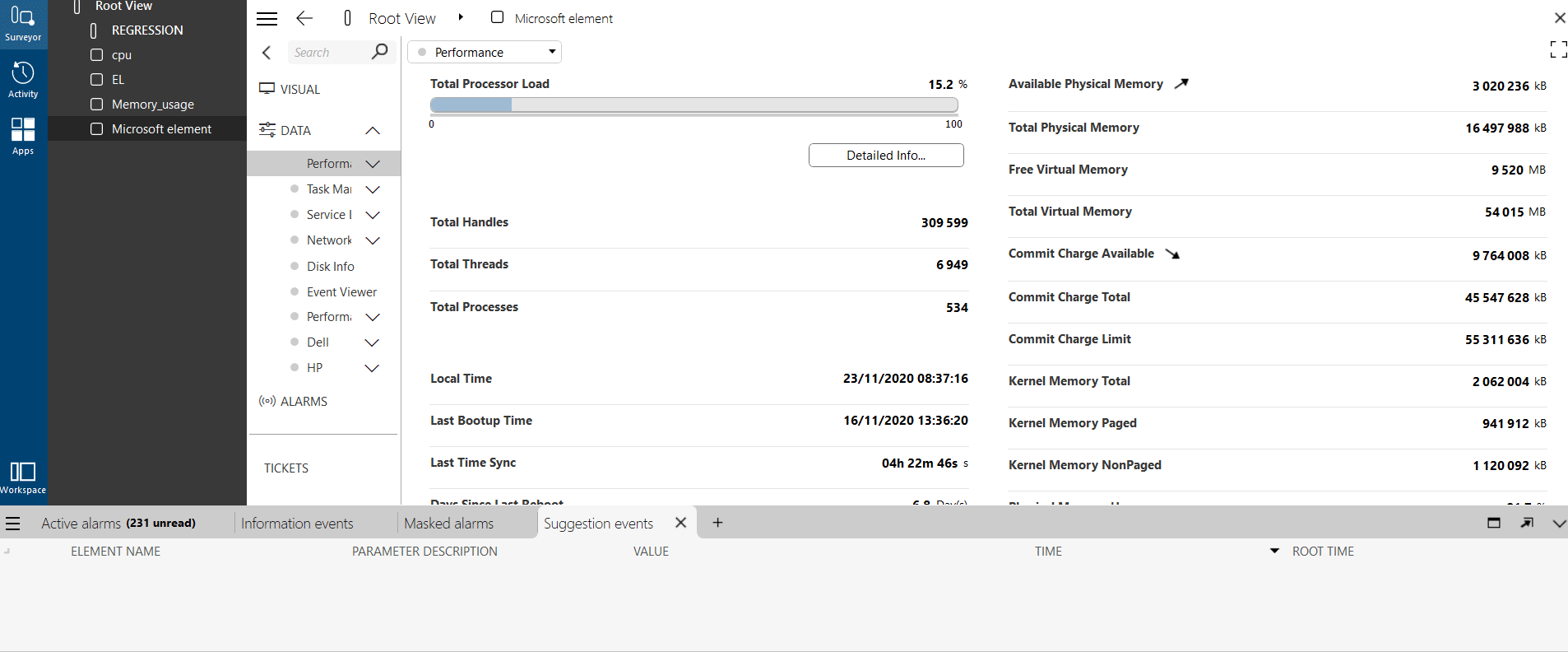Viewport: 1568px width, 652px height.
Task: Sort by TIME column header
Action: coord(1048,552)
